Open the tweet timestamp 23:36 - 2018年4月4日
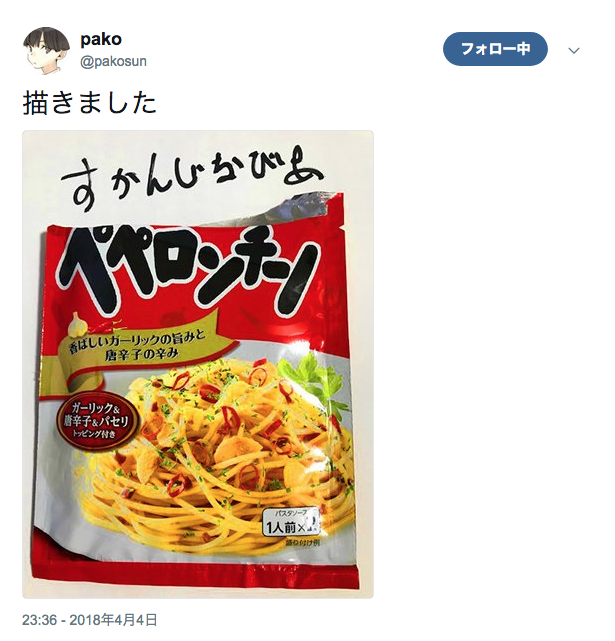This screenshot has height=641, width=615. 90,620
